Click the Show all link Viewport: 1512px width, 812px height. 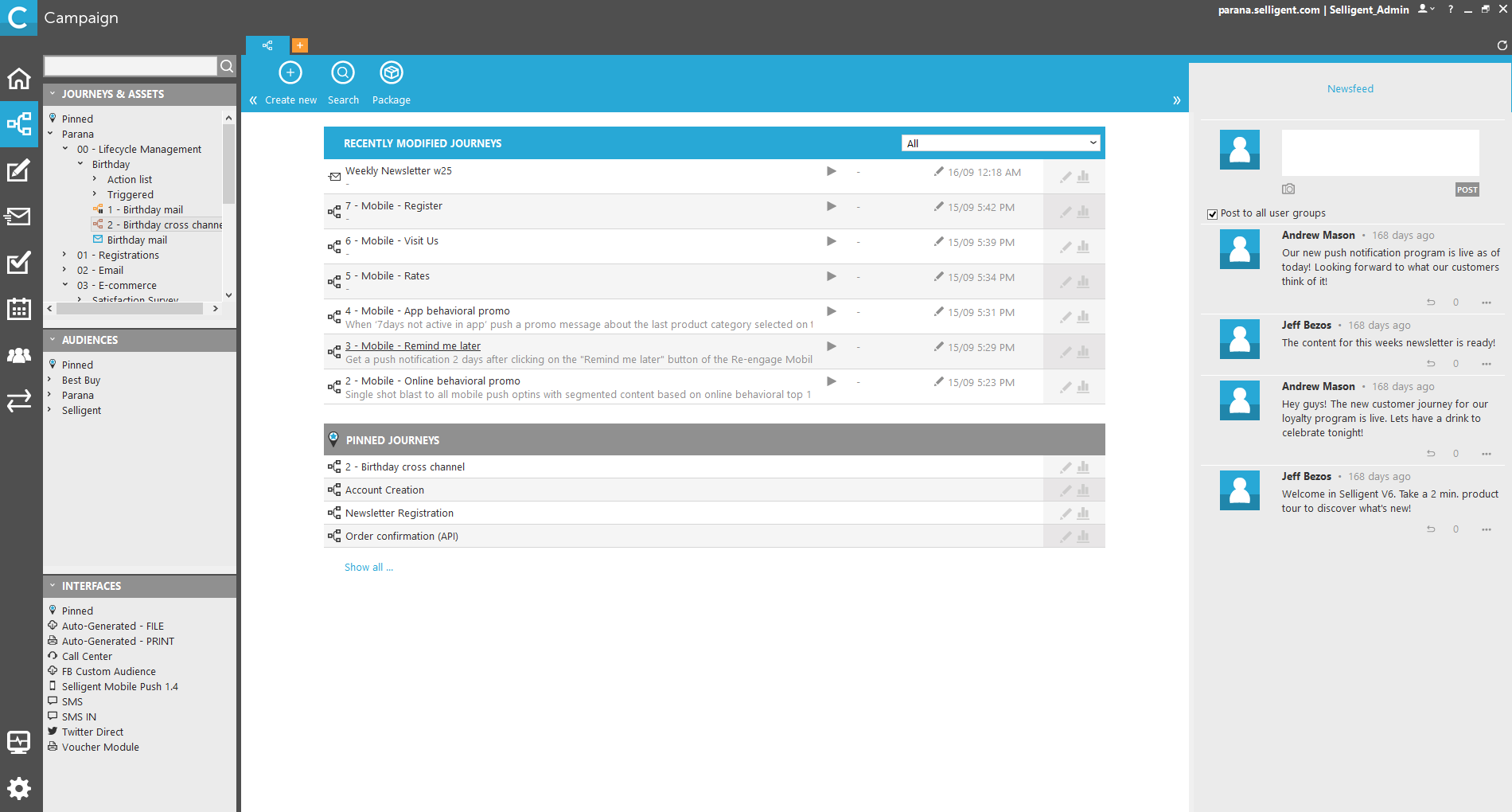click(368, 568)
